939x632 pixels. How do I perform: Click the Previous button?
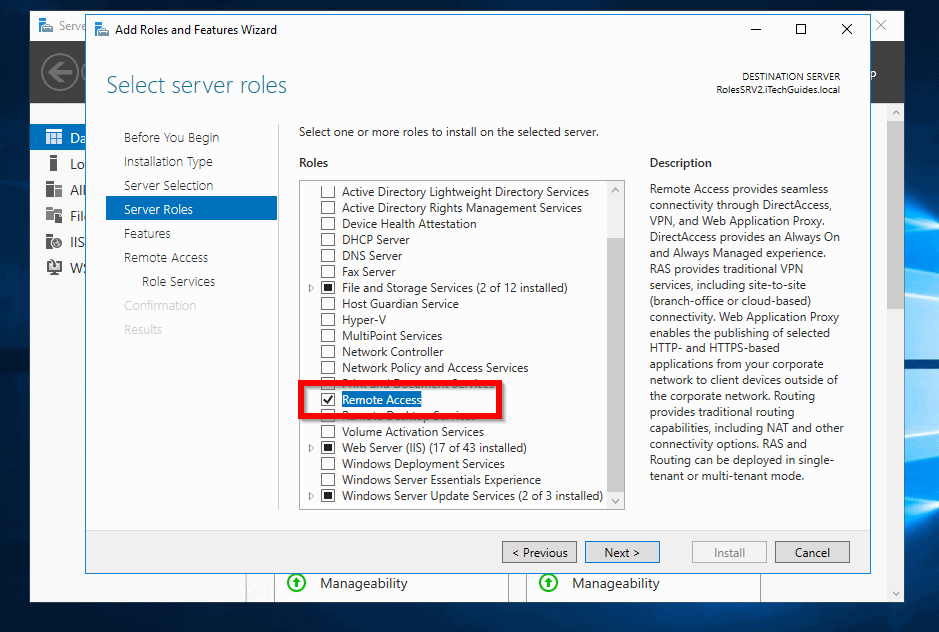539,551
